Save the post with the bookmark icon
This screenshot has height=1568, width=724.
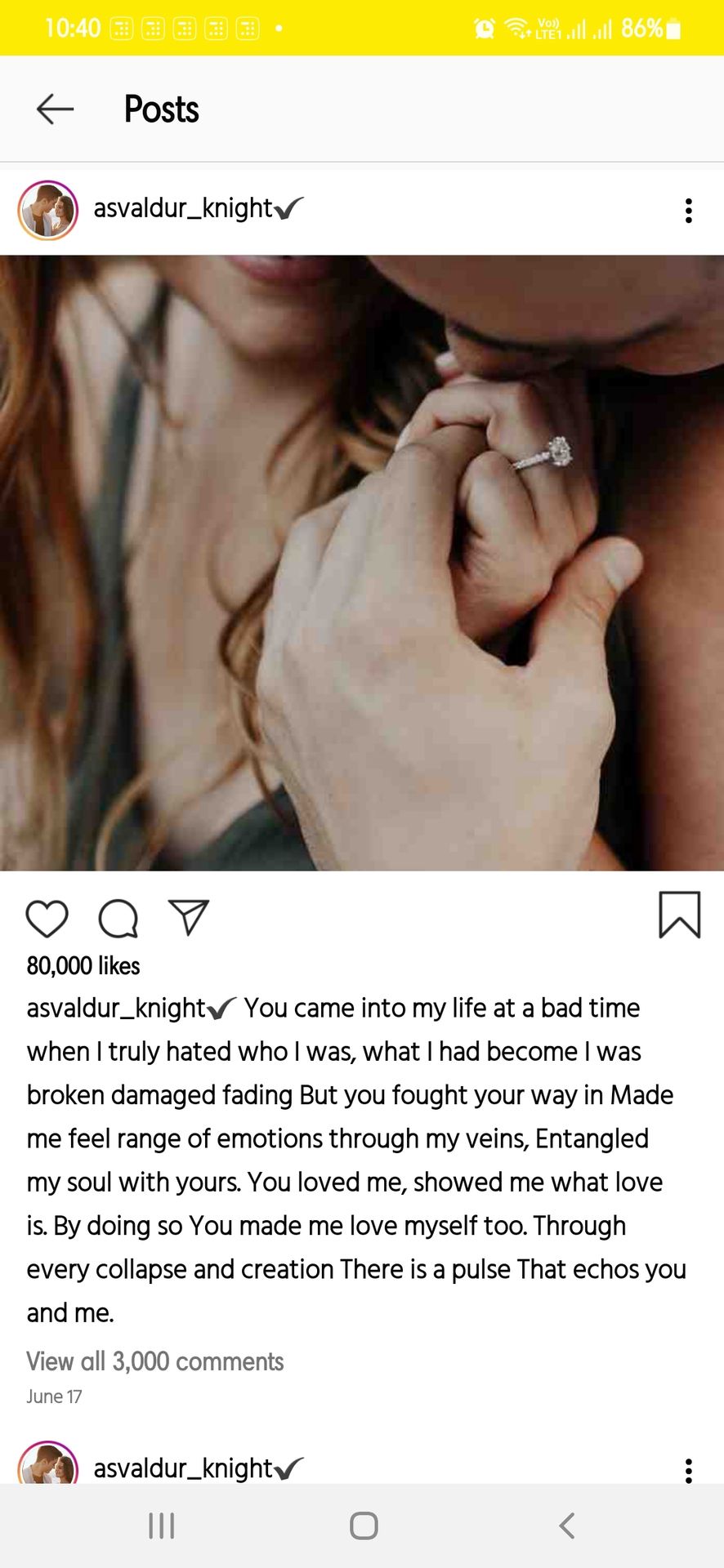click(x=680, y=915)
